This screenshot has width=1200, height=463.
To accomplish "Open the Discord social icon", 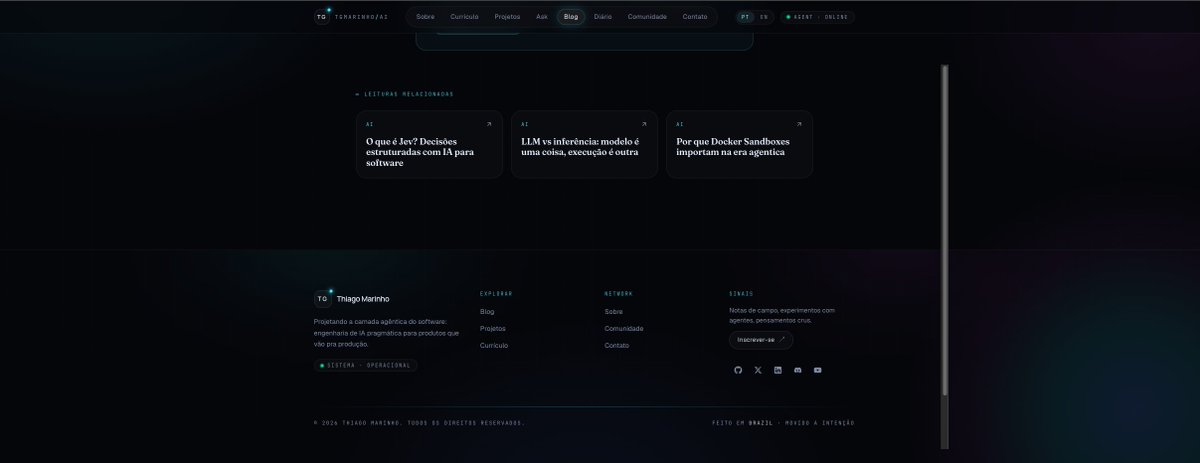I will tap(797, 370).
